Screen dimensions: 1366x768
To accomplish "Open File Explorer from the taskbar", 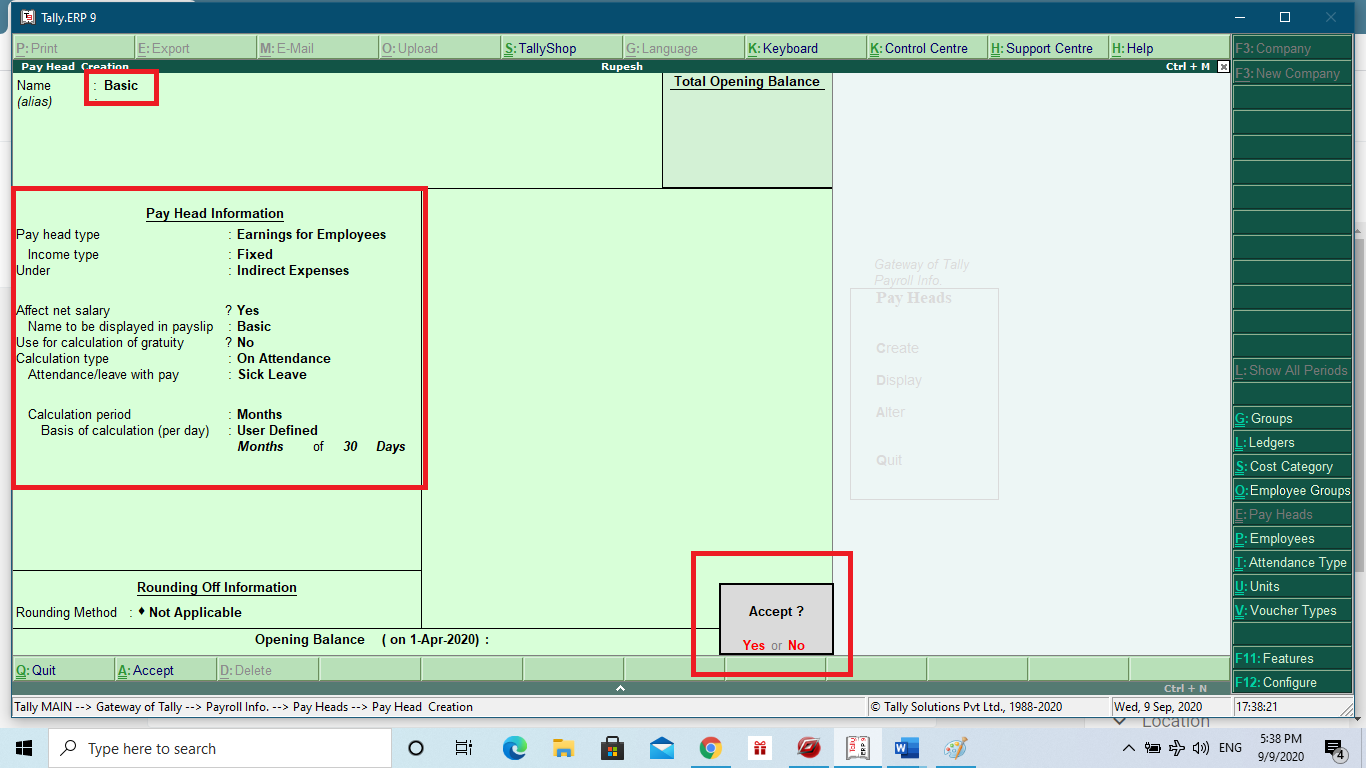I will click(x=563, y=748).
